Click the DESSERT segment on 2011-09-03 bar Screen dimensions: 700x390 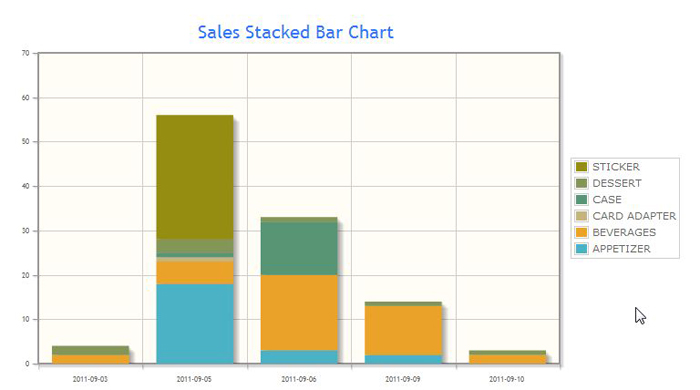tap(91, 350)
